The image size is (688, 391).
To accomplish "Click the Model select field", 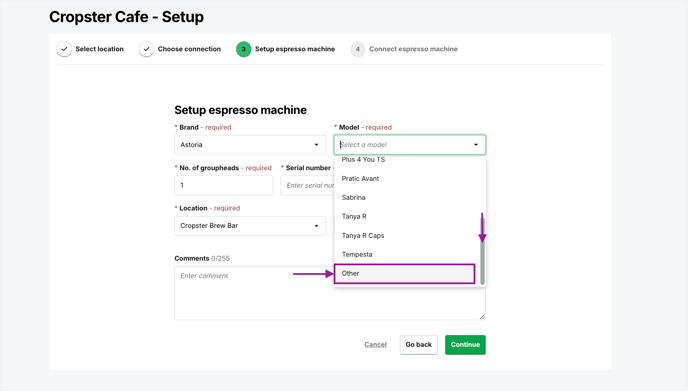I will (x=409, y=145).
